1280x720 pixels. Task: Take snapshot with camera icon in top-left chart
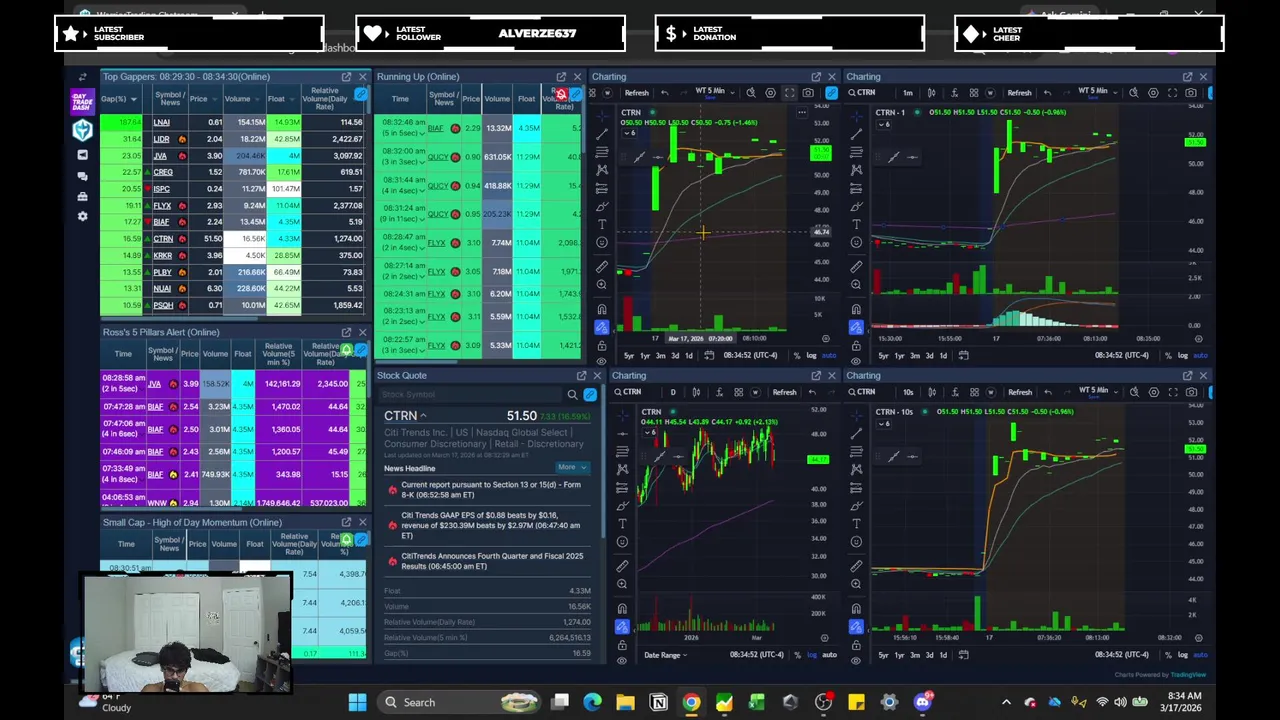click(808, 93)
